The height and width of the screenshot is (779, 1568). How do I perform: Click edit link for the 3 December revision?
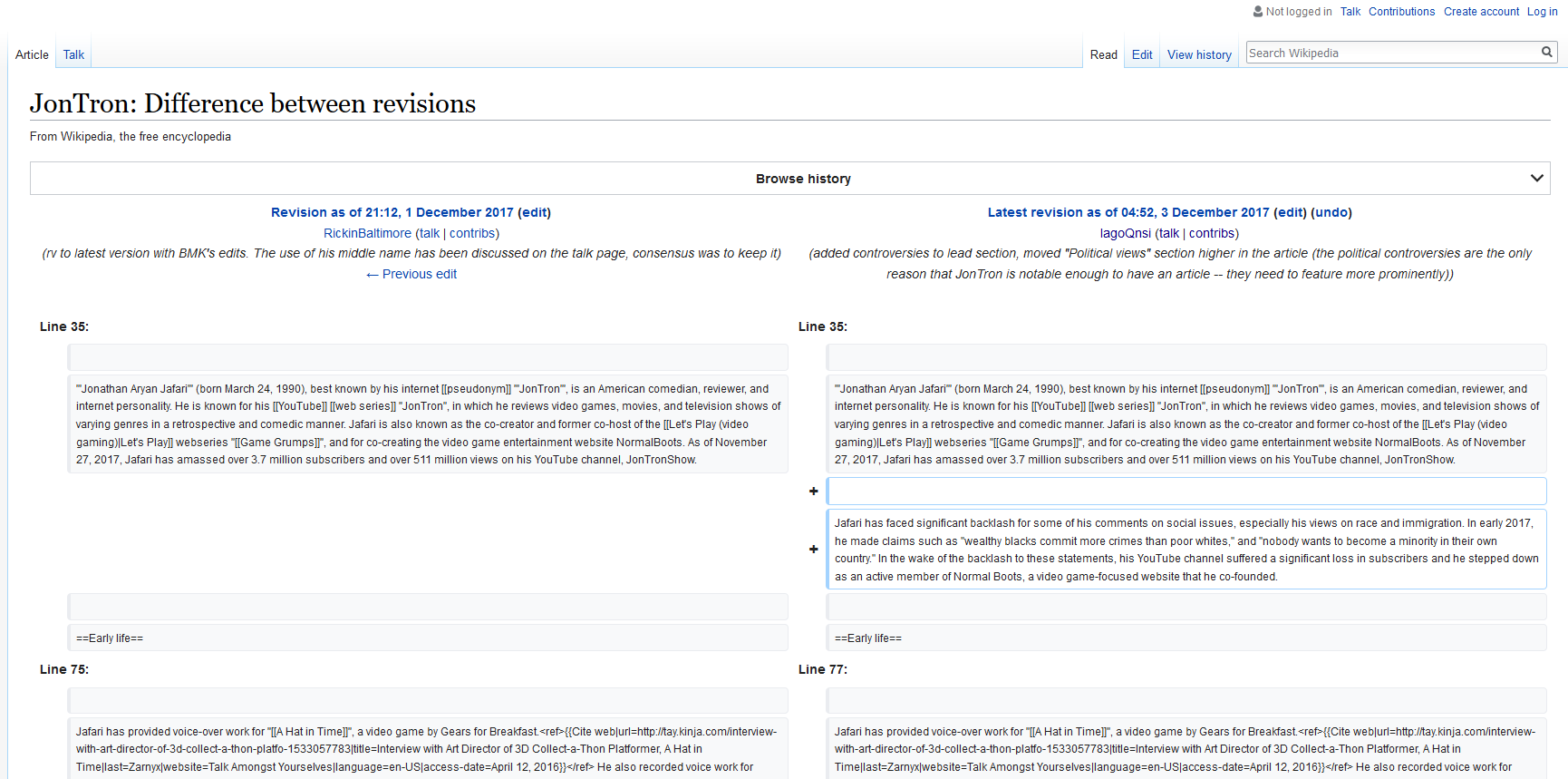(1290, 212)
